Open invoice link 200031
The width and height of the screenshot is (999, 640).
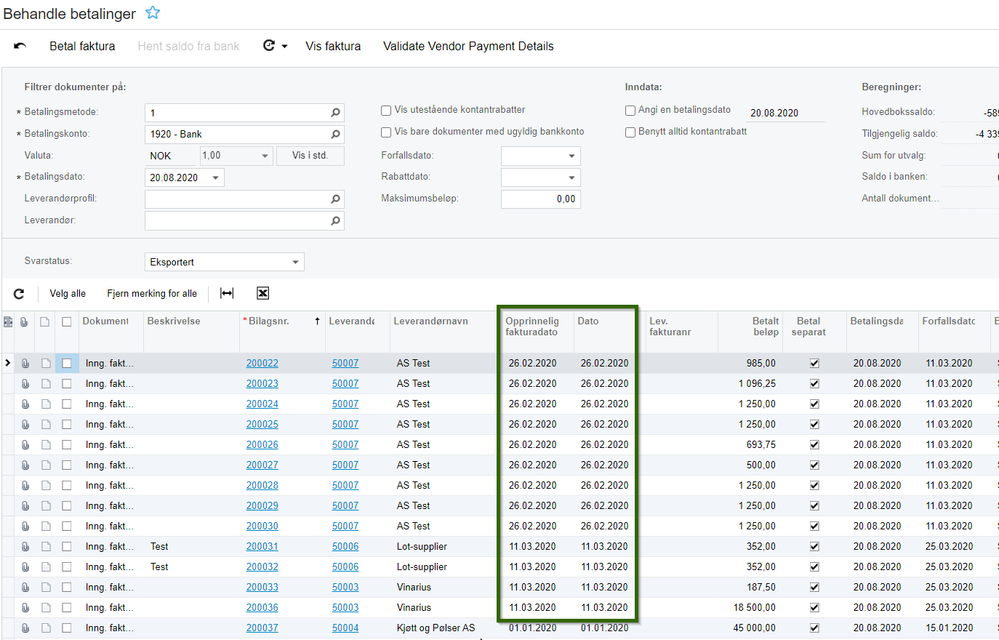262,547
